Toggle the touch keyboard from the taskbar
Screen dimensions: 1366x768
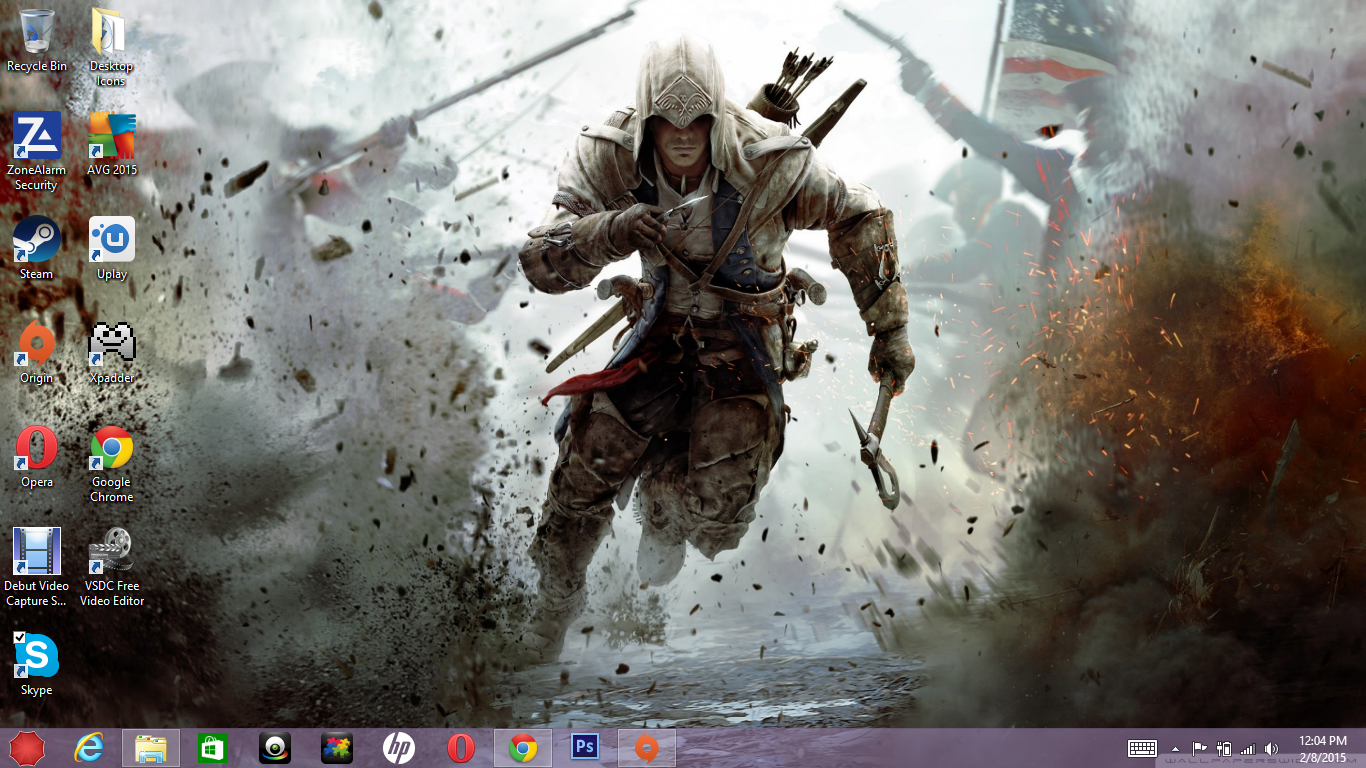click(1142, 748)
